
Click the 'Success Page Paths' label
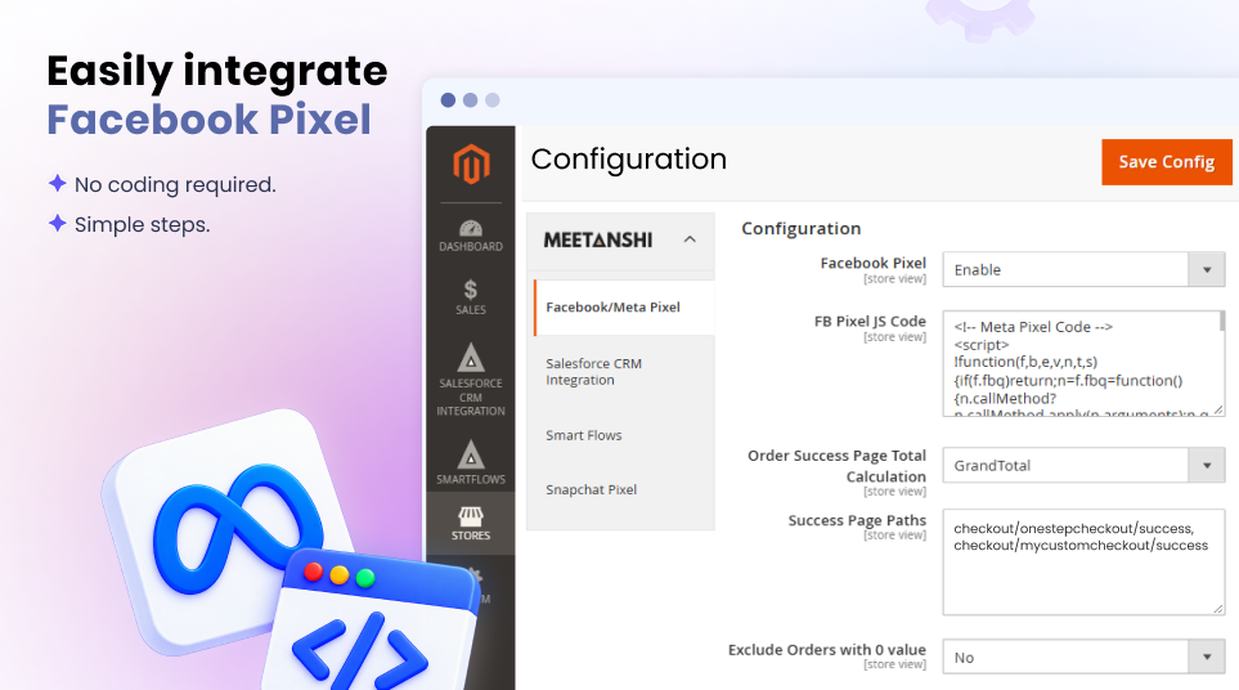point(857,520)
